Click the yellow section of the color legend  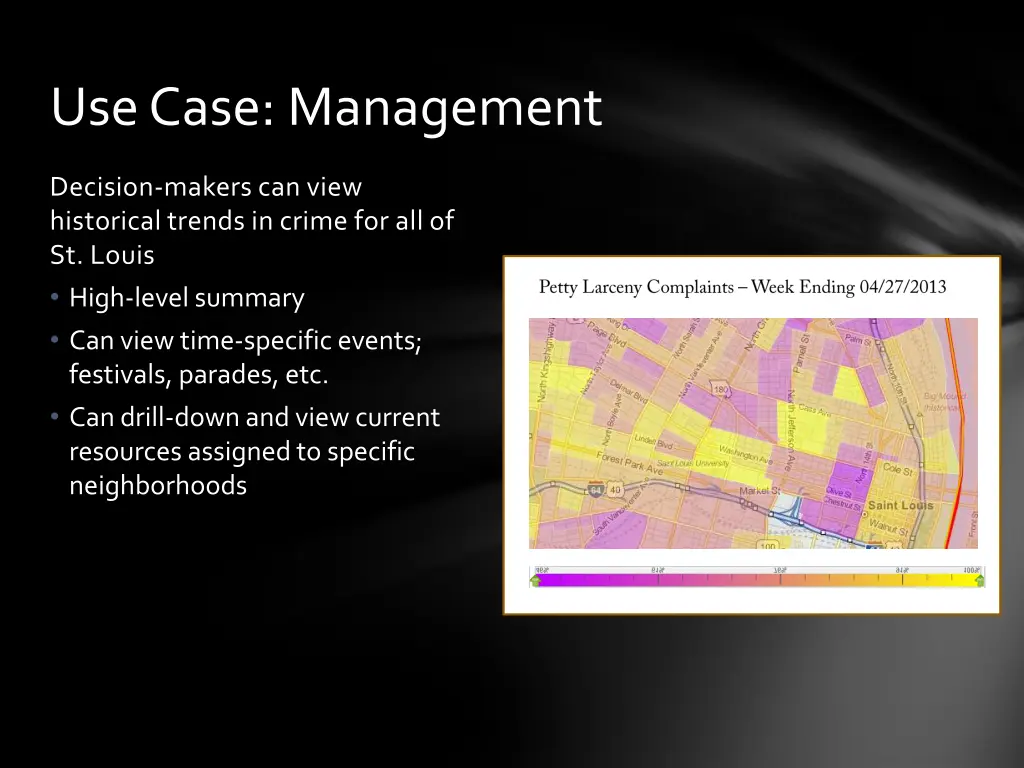(940, 579)
